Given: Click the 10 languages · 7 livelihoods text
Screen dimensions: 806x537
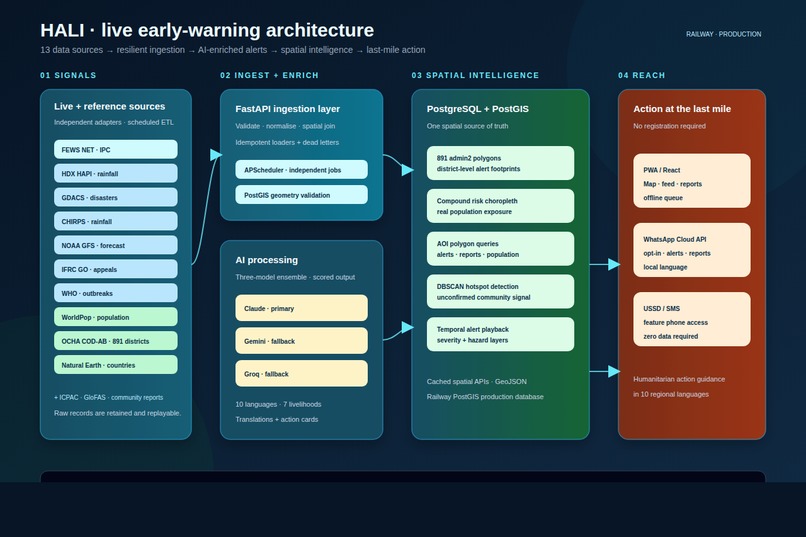Looking at the screenshot, I should (x=278, y=404).
